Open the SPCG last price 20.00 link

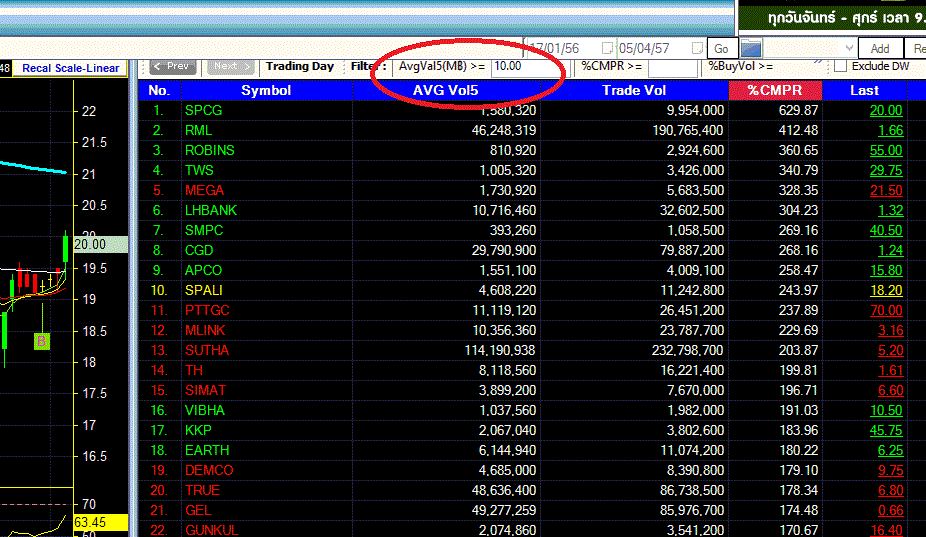point(886,110)
